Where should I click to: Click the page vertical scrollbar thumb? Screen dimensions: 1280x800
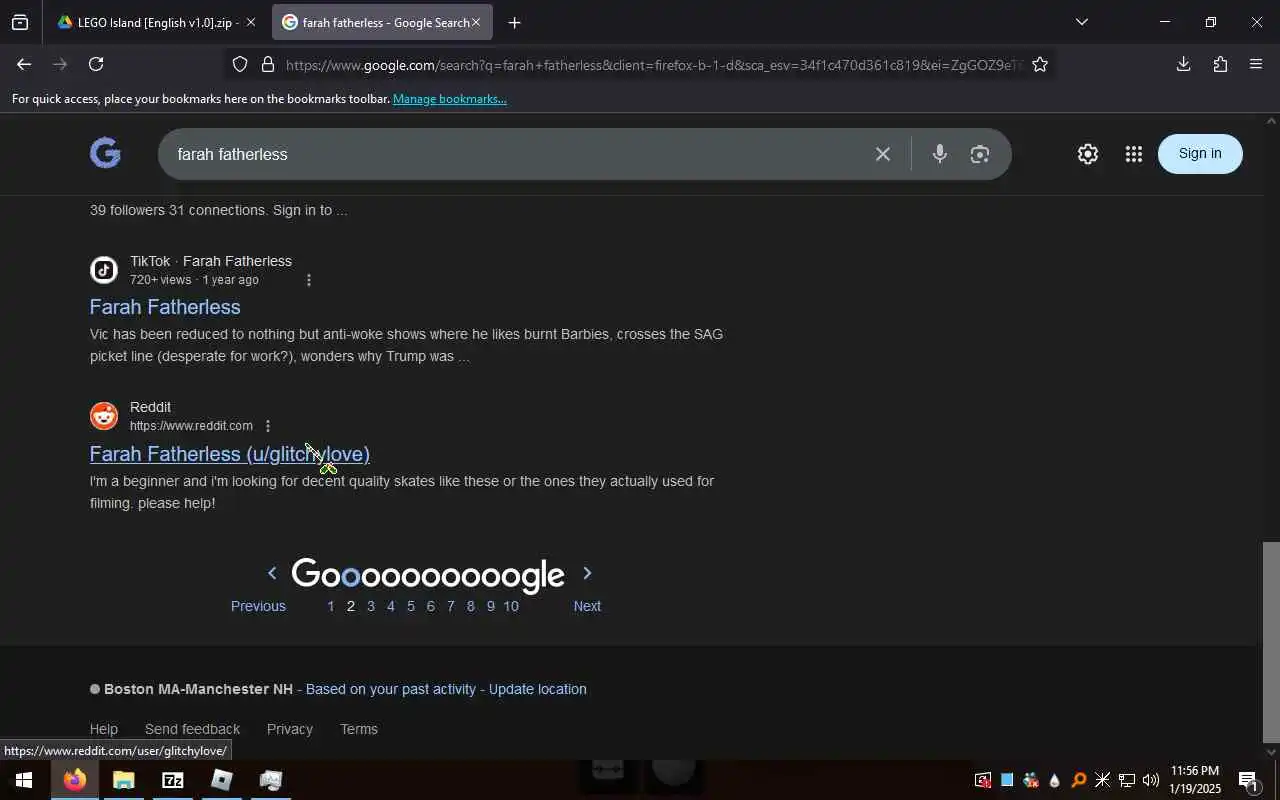pos(1271,643)
